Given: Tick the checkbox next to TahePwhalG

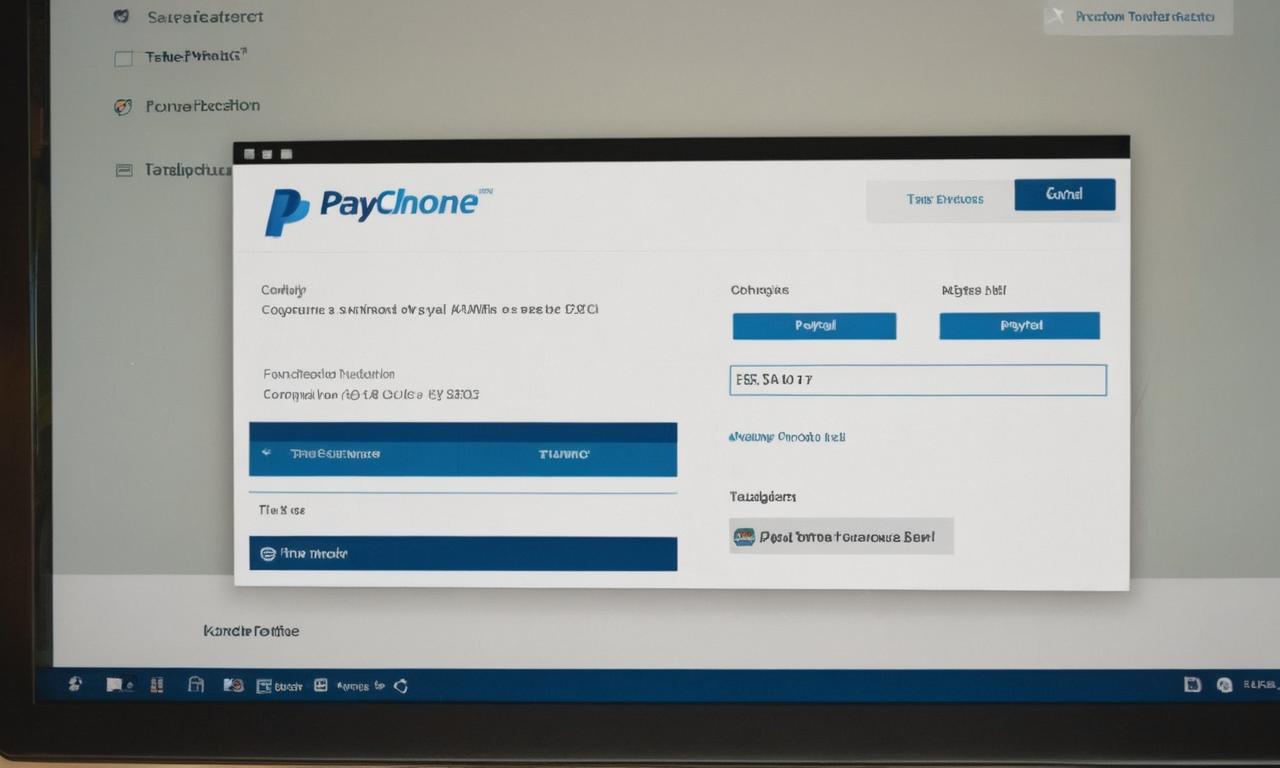Looking at the screenshot, I should [x=123, y=59].
